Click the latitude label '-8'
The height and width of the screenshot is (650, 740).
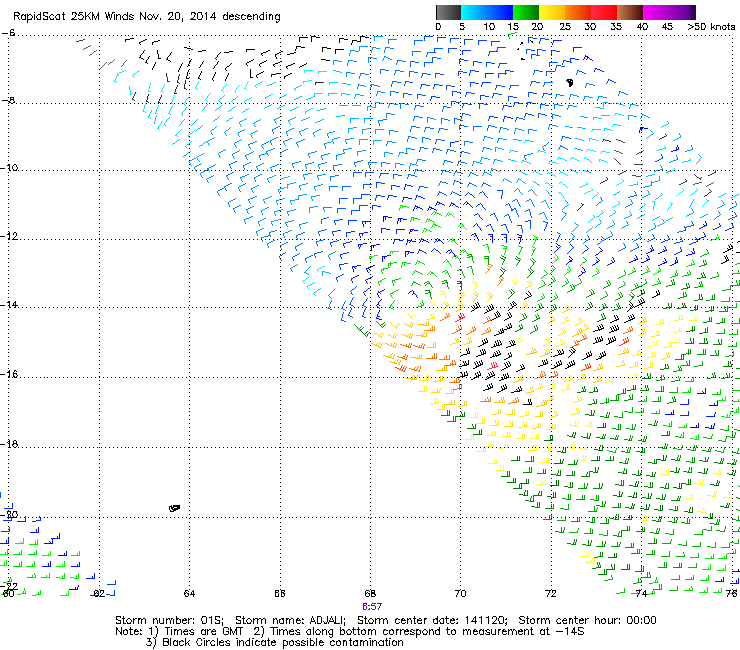tap(9, 101)
